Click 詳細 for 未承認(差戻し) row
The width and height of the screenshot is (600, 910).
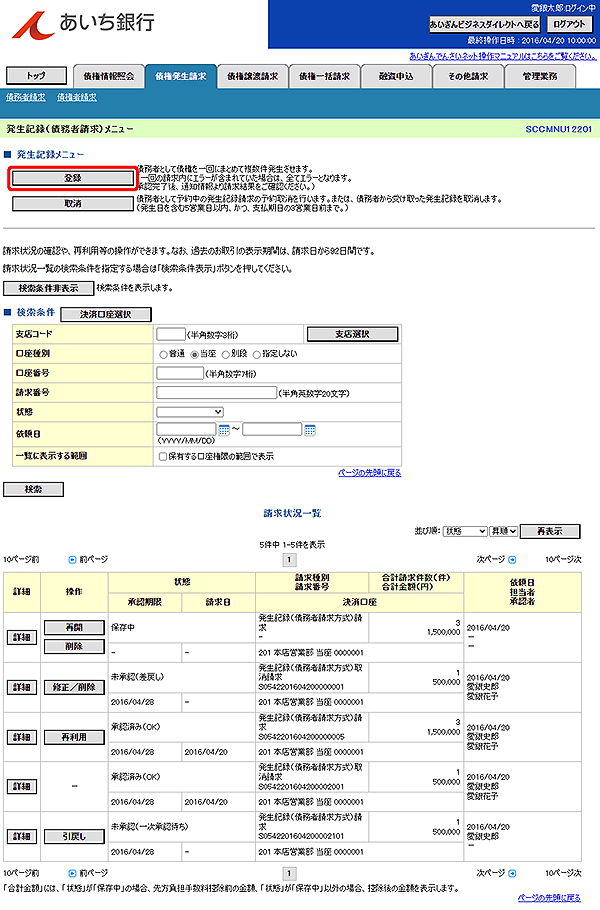tap(21, 687)
